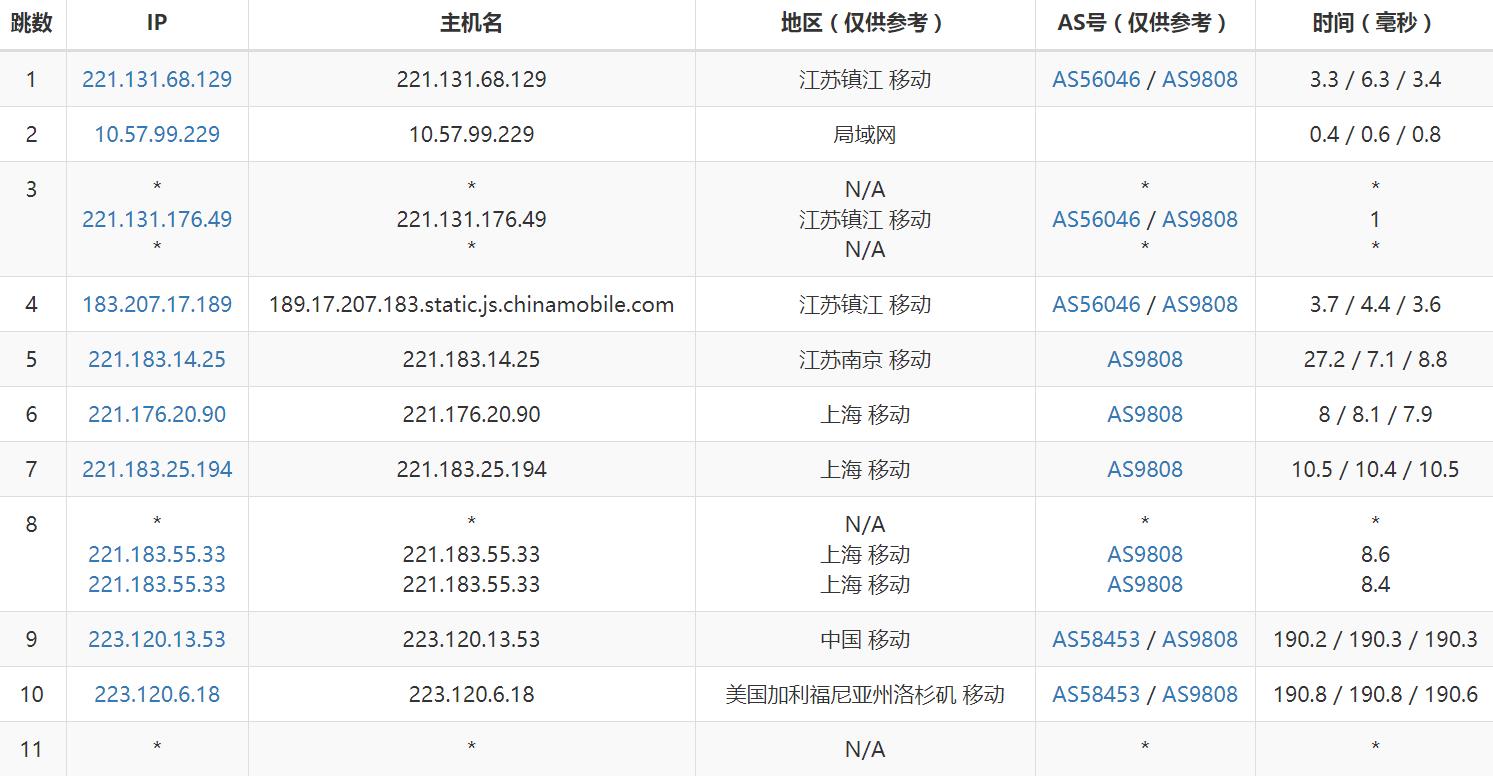Click the 上海 移动 region in hop 6

pos(865,414)
